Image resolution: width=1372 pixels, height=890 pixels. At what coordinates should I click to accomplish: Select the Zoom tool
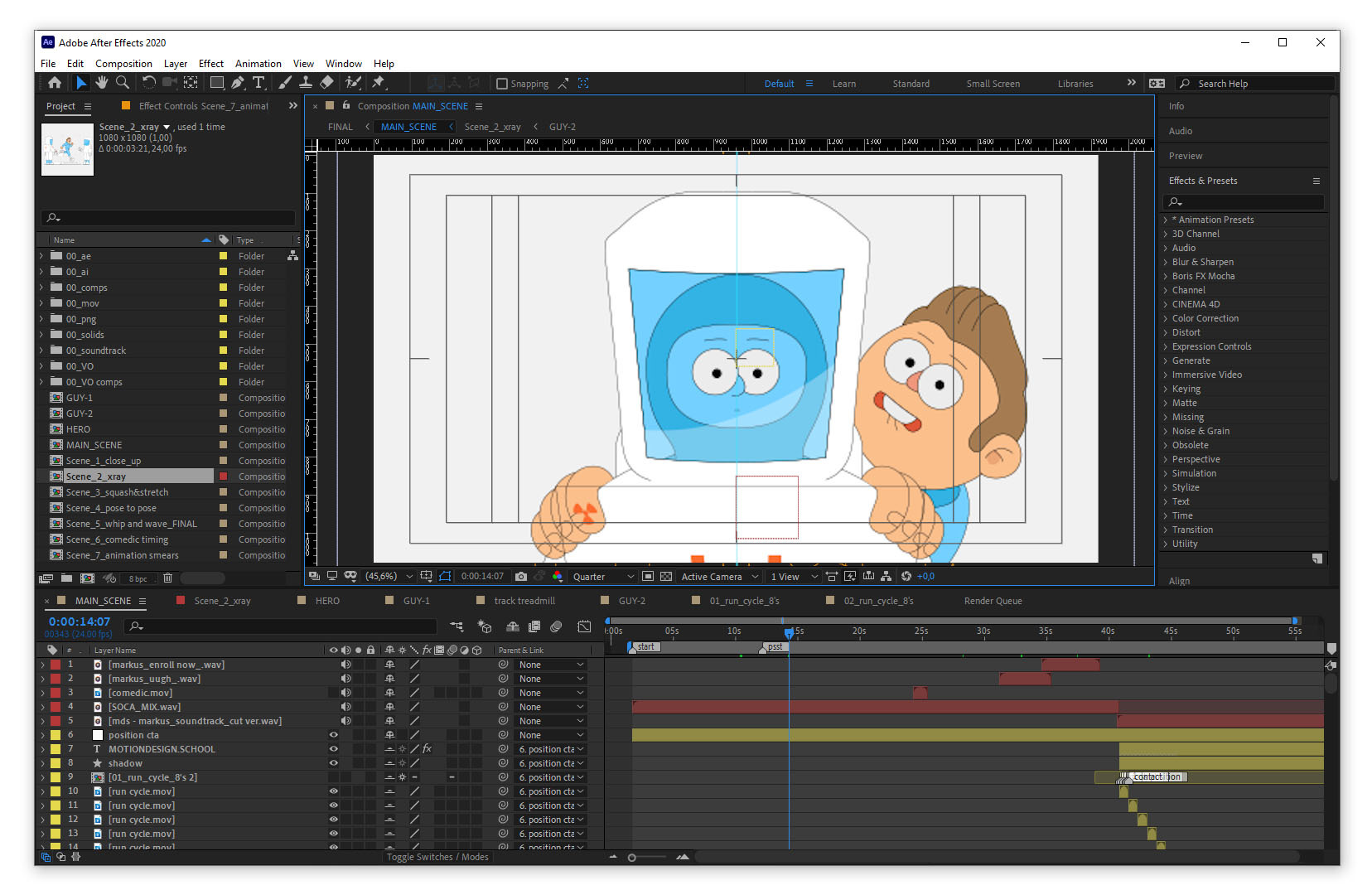pos(123,82)
